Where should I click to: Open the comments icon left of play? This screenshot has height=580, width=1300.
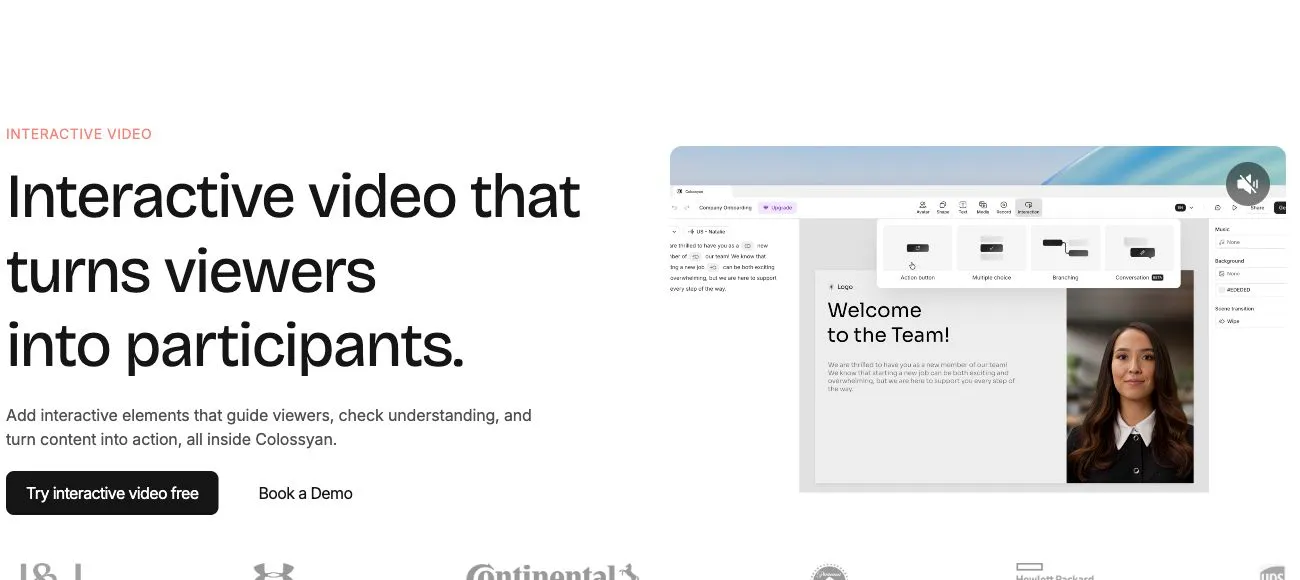[x=1217, y=208]
